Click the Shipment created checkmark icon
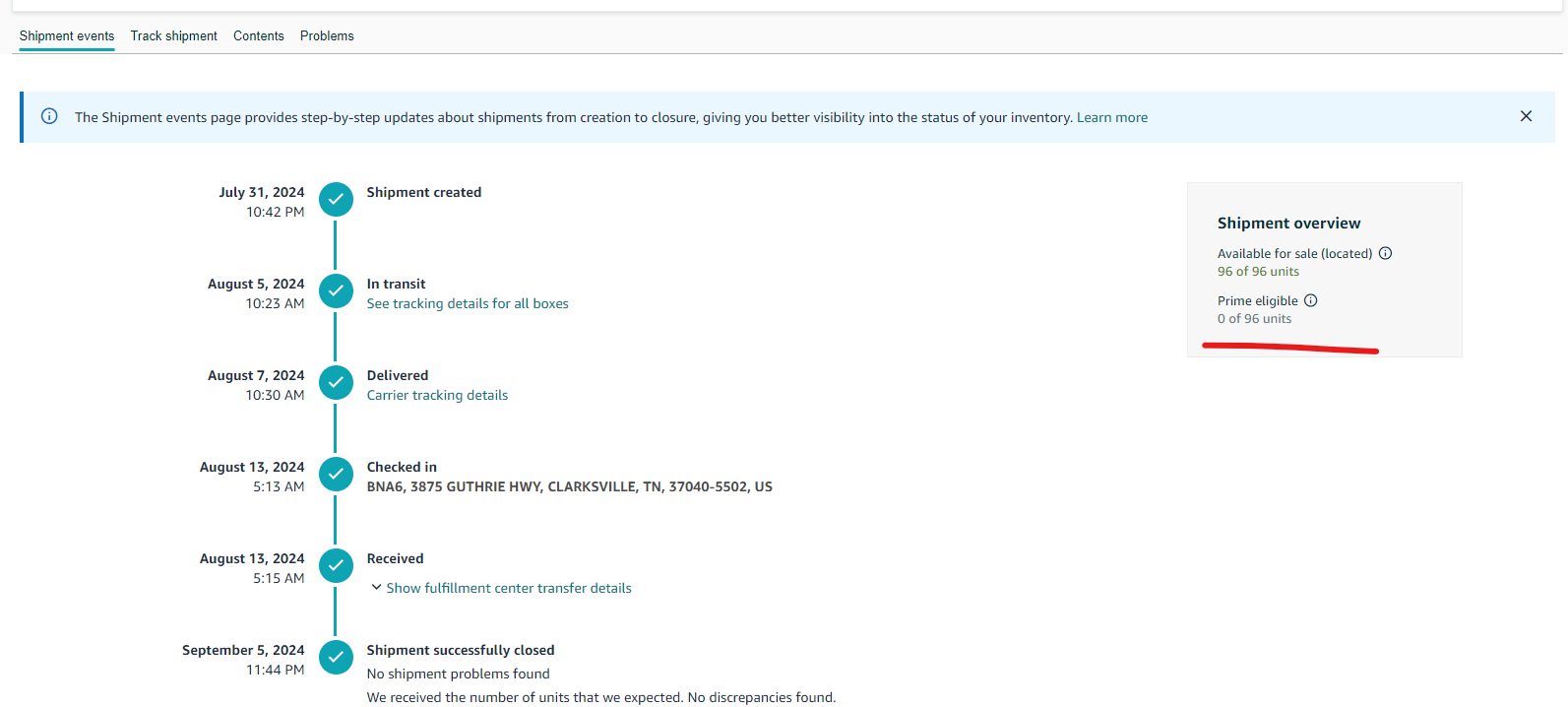 pyautogui.click(x=336, y=199)
